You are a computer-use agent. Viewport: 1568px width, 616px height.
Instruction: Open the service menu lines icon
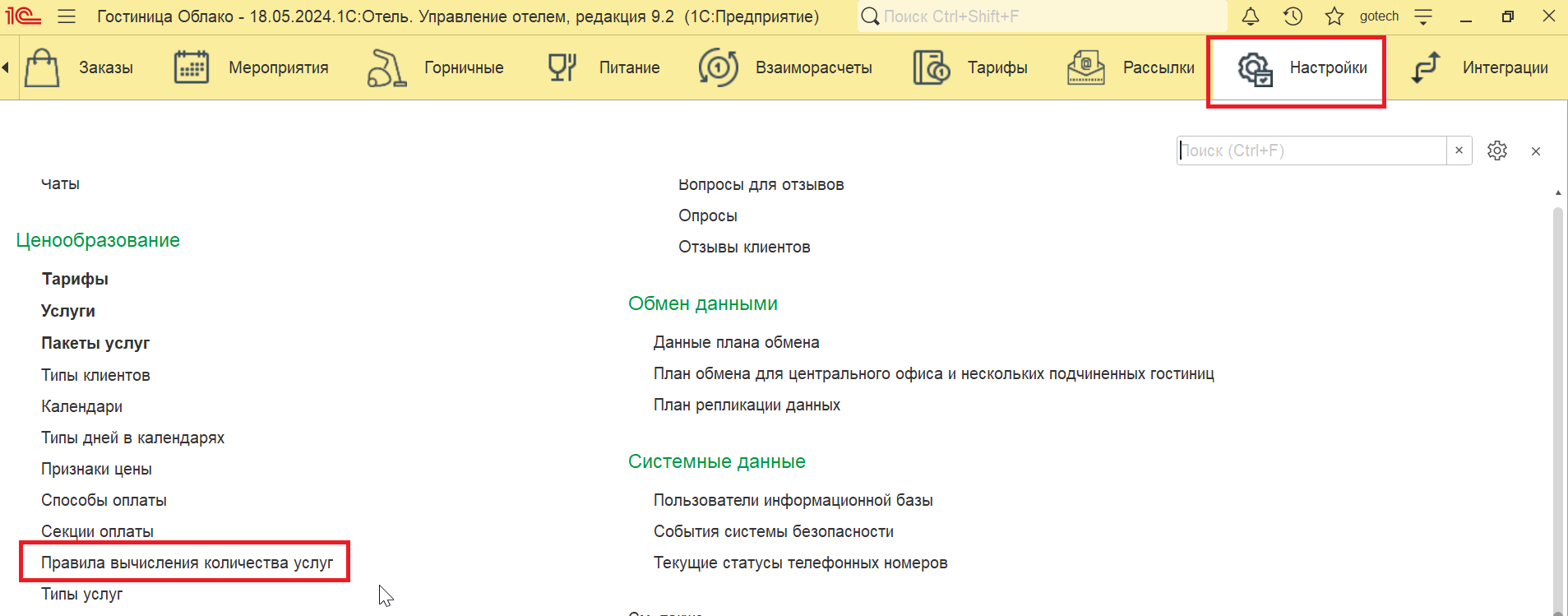point(1423,16)
